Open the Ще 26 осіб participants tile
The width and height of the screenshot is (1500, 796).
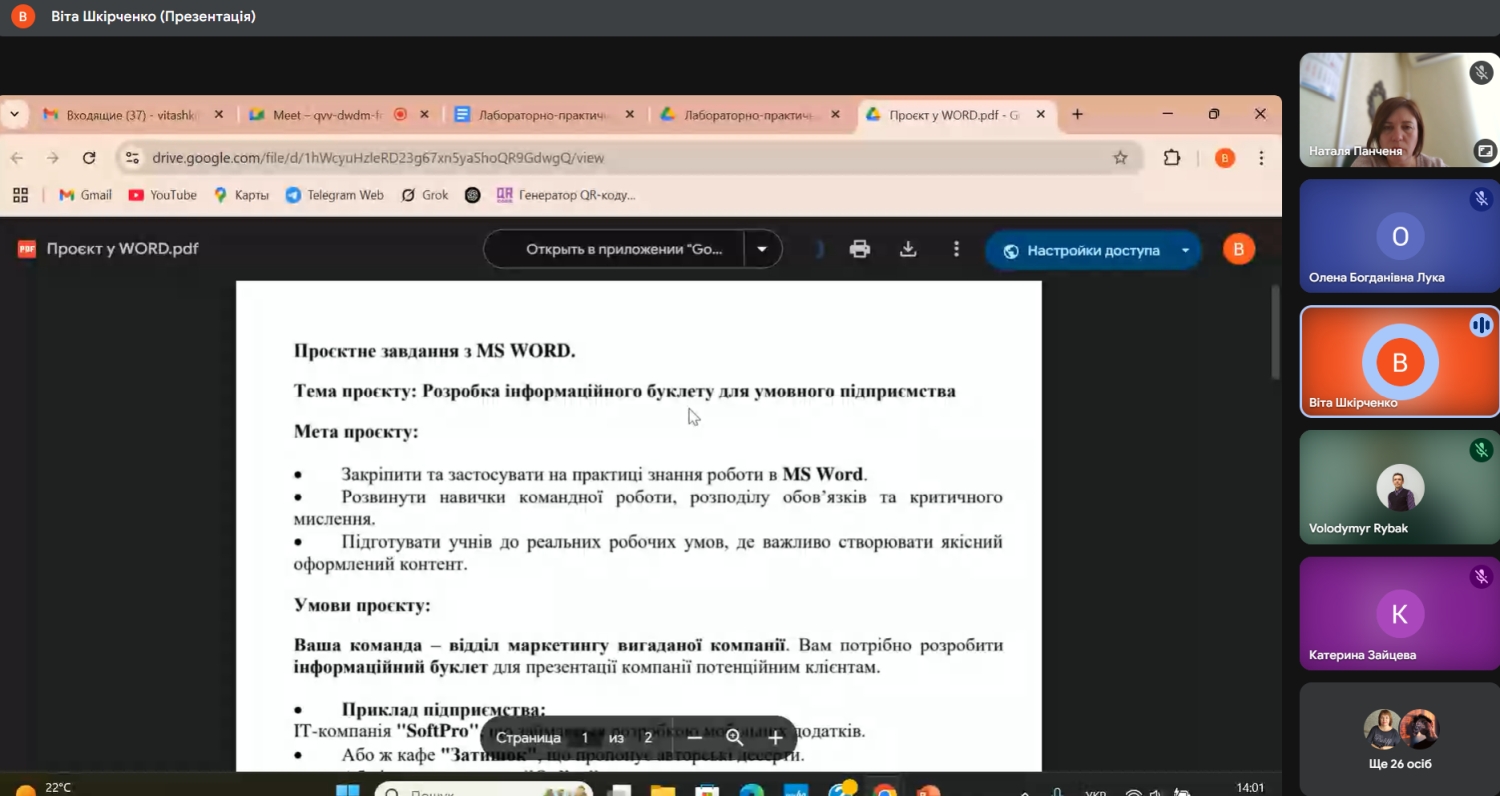pos(1399,740)
